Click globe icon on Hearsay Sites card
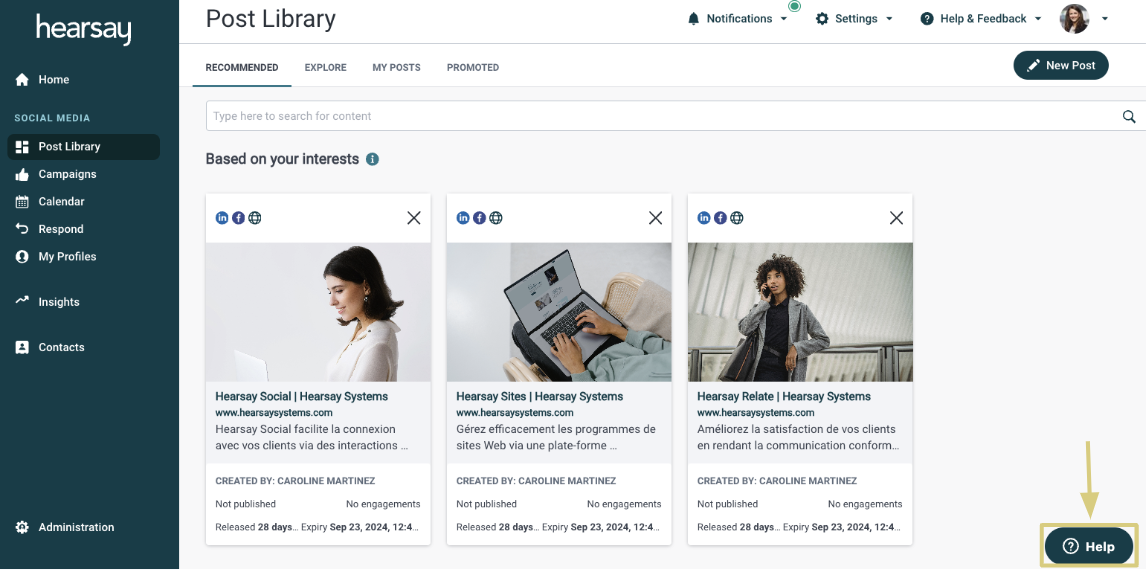Image resolution: width=1146 pixels, height=571 pixels. [496, 218]
